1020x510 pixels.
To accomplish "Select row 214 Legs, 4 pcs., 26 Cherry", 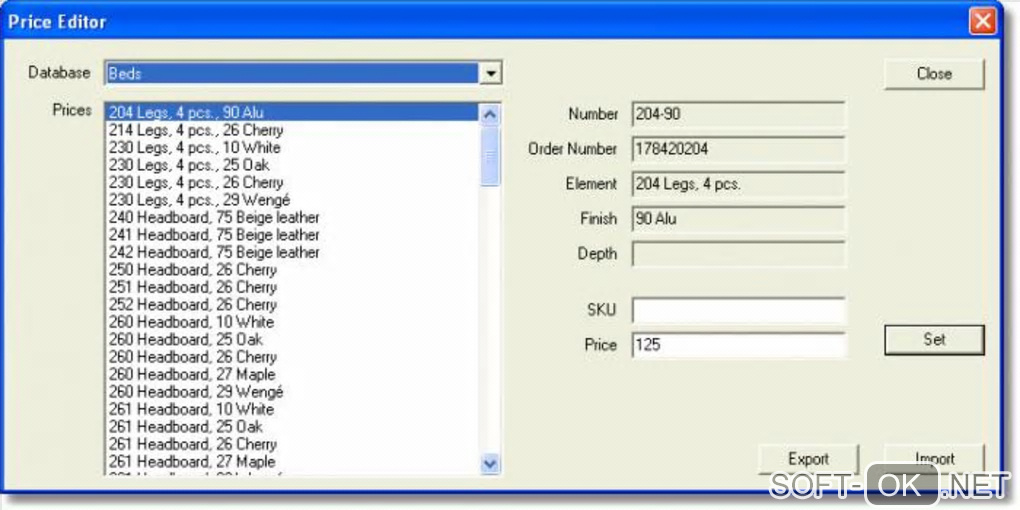I will click(293, 130).
